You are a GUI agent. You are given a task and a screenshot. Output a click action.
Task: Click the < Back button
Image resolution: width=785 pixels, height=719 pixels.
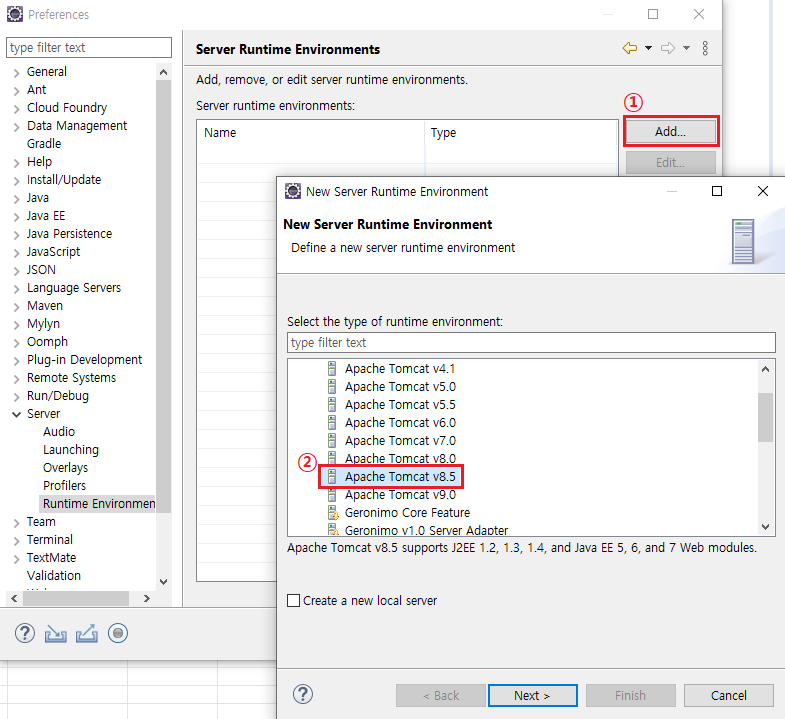coord(441,695)
